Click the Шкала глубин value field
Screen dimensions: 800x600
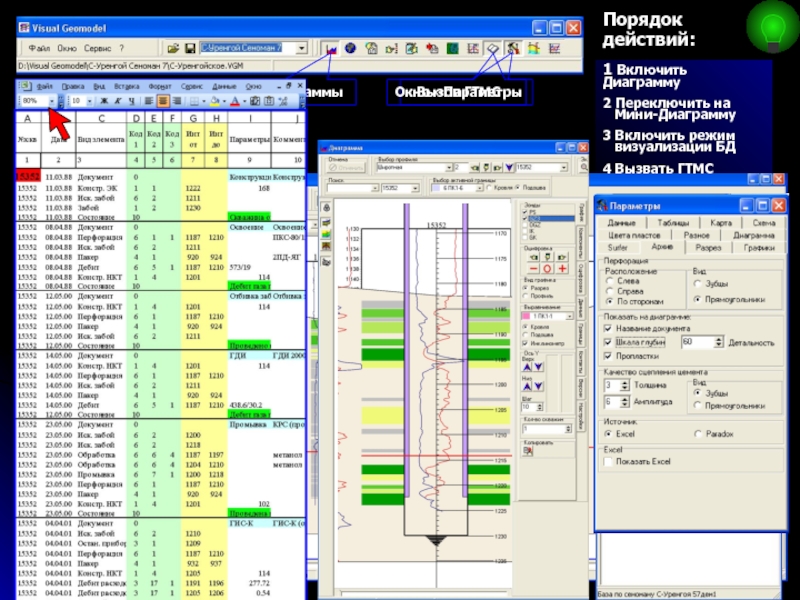coord(692,342)
